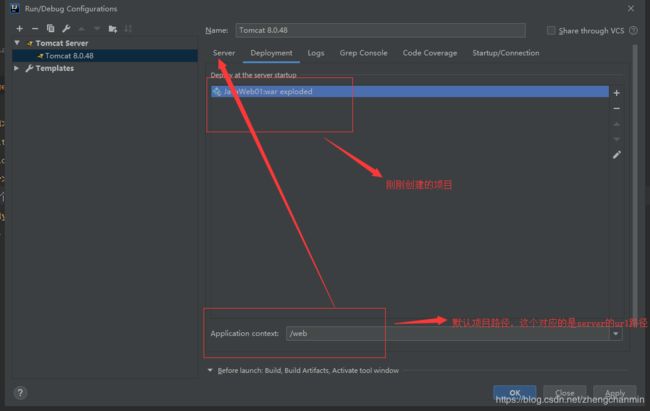Close the Run/Debug Configurations dialog
The width and height of the screenshot is (650, 411).
tap(631, 8)
